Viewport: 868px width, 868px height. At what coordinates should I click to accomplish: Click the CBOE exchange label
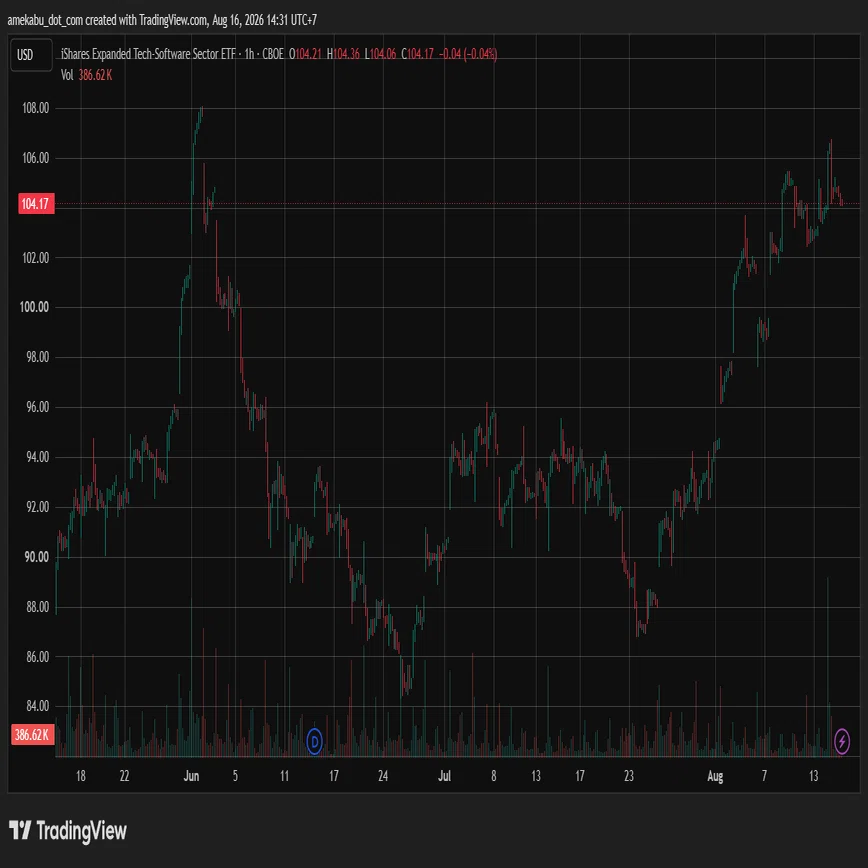coord(273,54)
